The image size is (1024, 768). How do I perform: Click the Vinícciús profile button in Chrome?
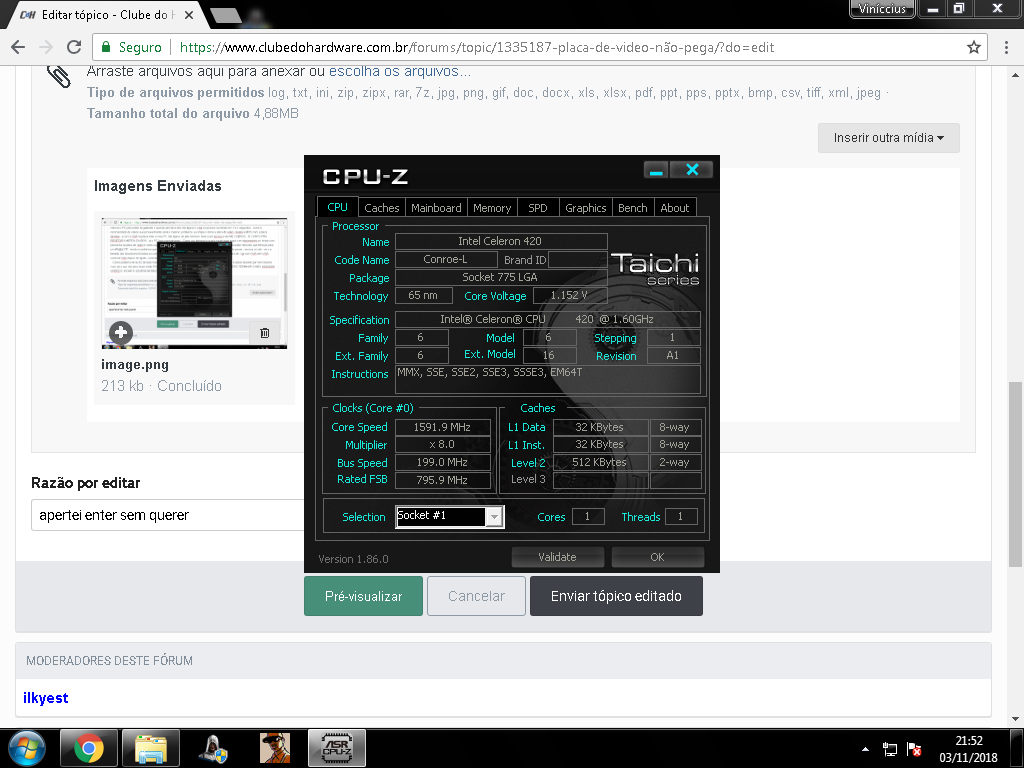point(882,8)
